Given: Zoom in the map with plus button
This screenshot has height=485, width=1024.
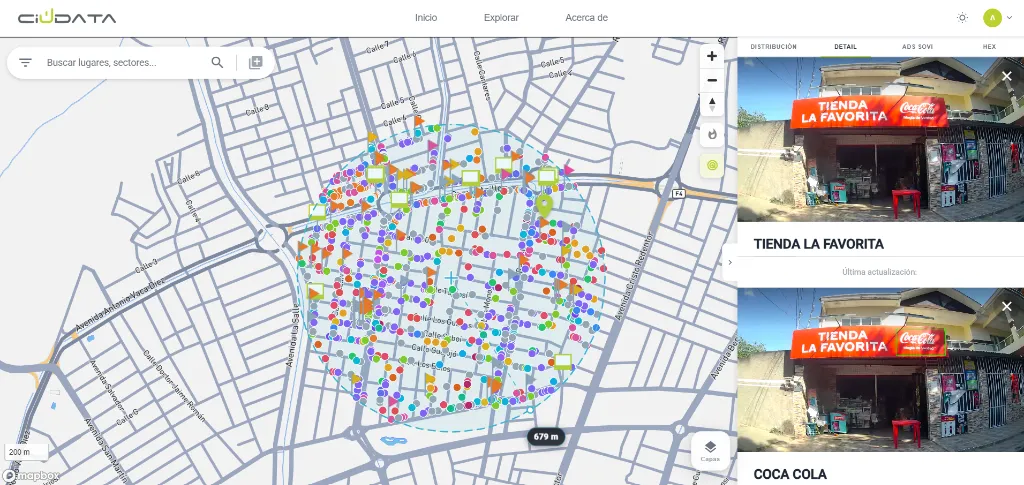Looking at the screenshot, I should 712,56.
